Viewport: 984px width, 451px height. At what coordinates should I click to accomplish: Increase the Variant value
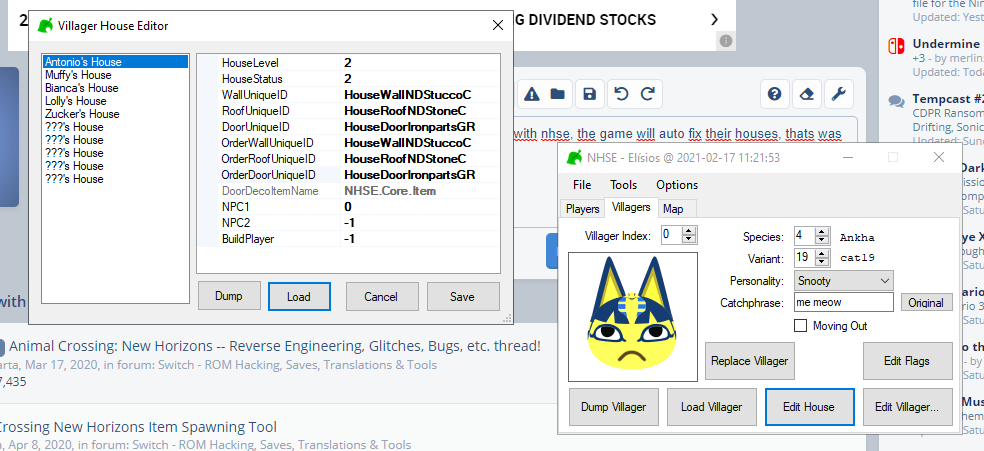click(822, 253)
